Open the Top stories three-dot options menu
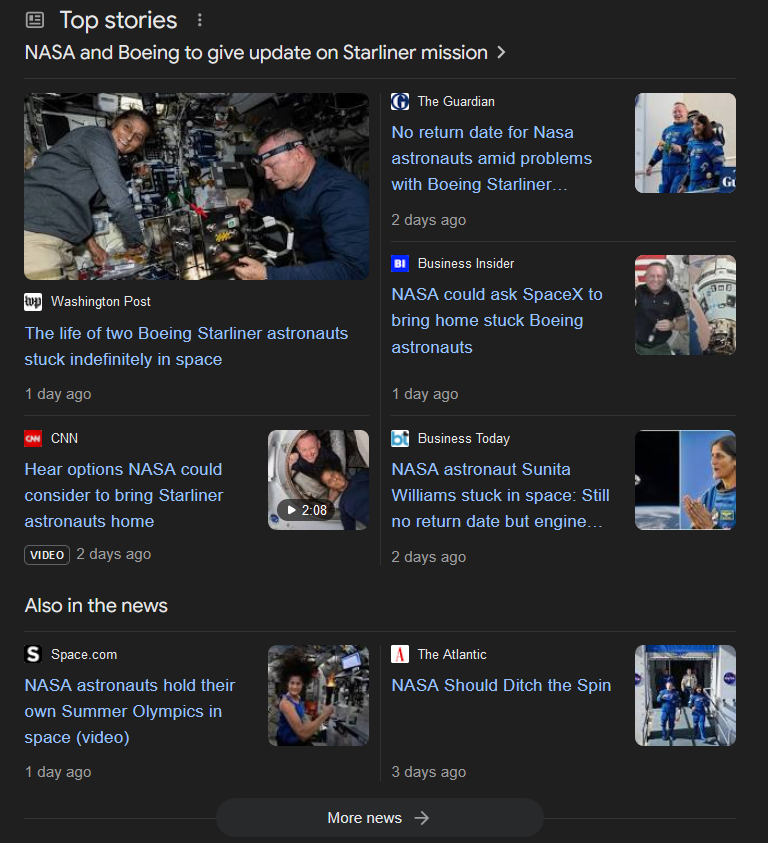Screen dimensions: 768x843 pyautogui.click(x=200, y=20)
